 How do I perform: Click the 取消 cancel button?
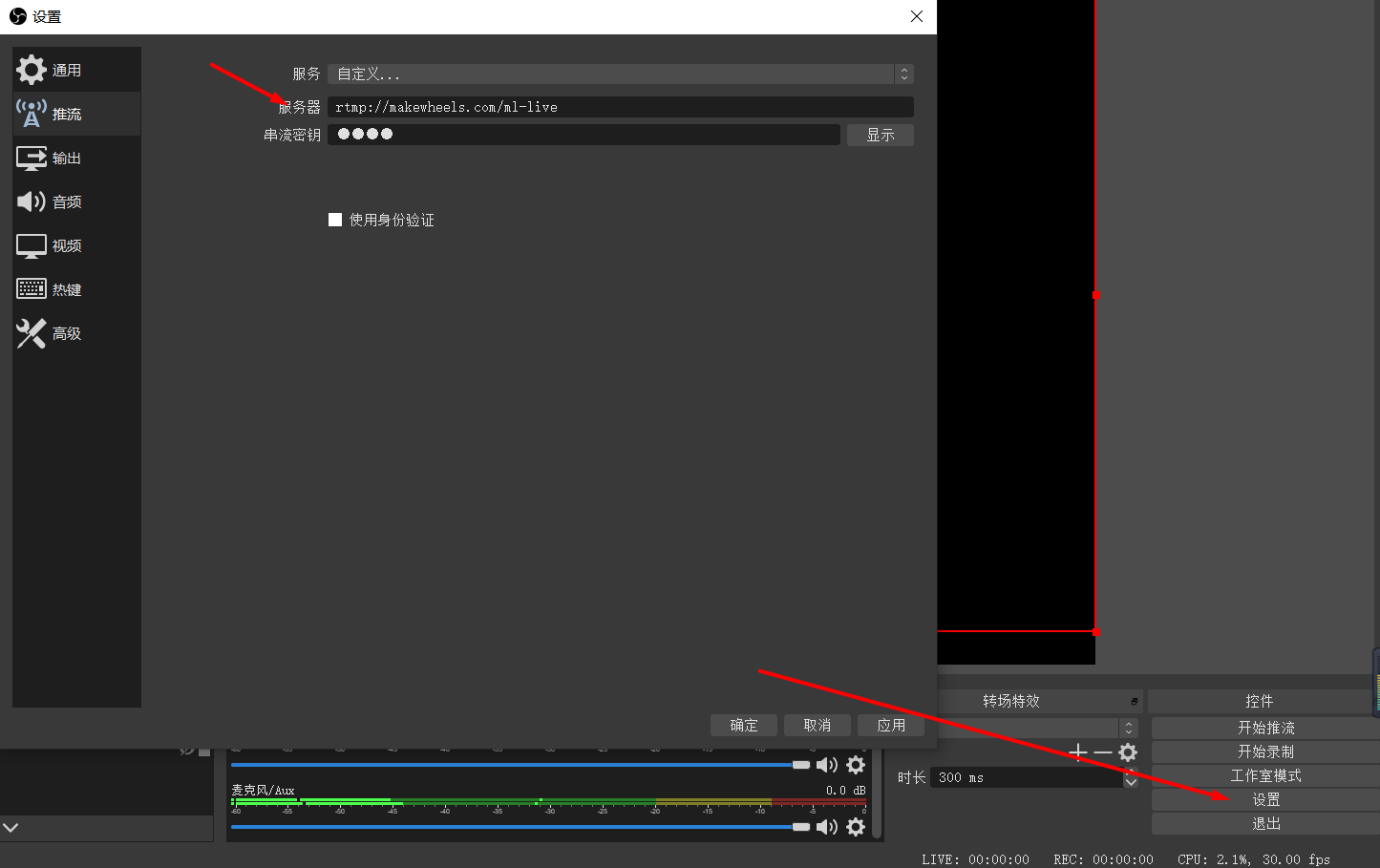pos(817,725)
